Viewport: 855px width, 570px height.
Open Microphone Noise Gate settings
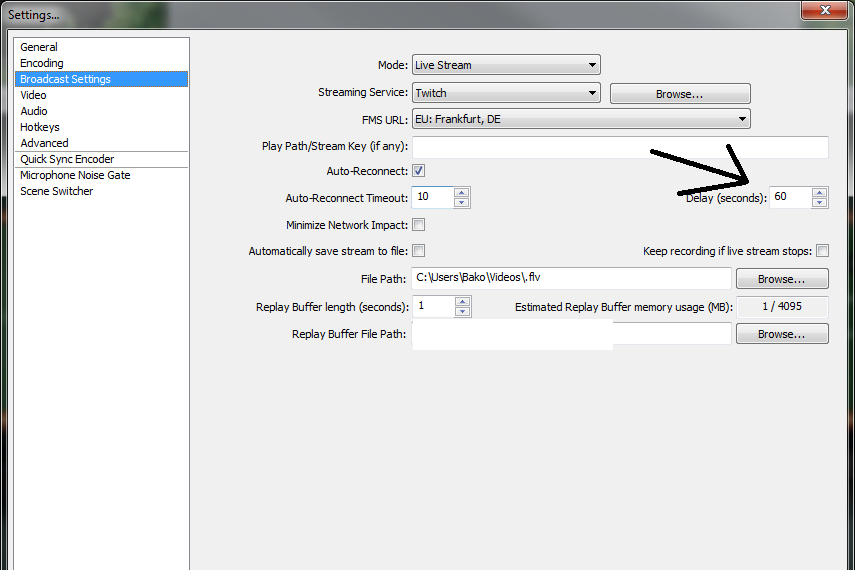click(101, 175)
